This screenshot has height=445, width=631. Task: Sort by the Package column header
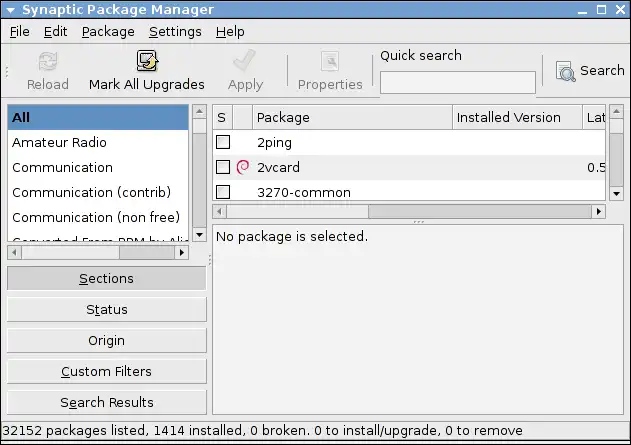click(x=353, y=117)
